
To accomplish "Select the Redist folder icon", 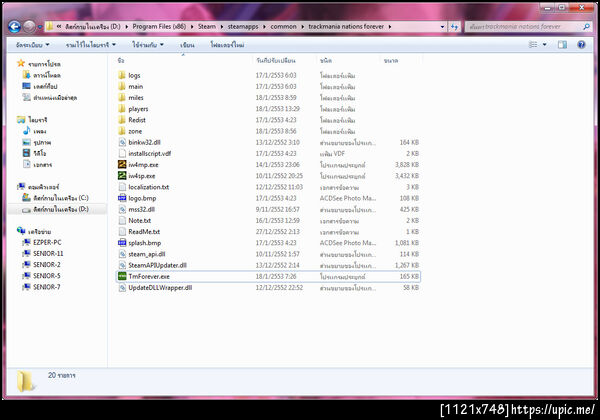I will [x=122, y=120].
